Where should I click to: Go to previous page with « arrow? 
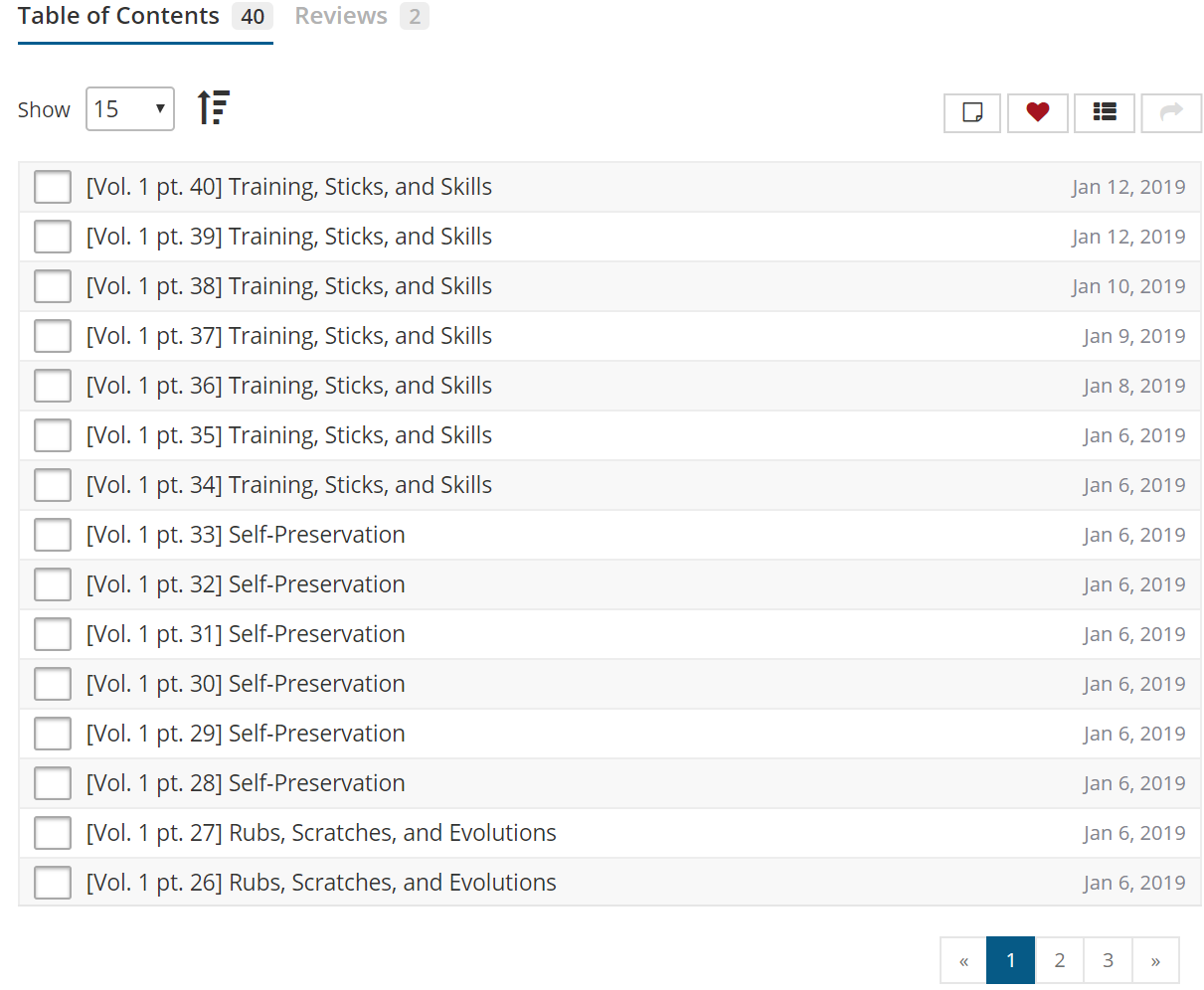click(963, 960)
